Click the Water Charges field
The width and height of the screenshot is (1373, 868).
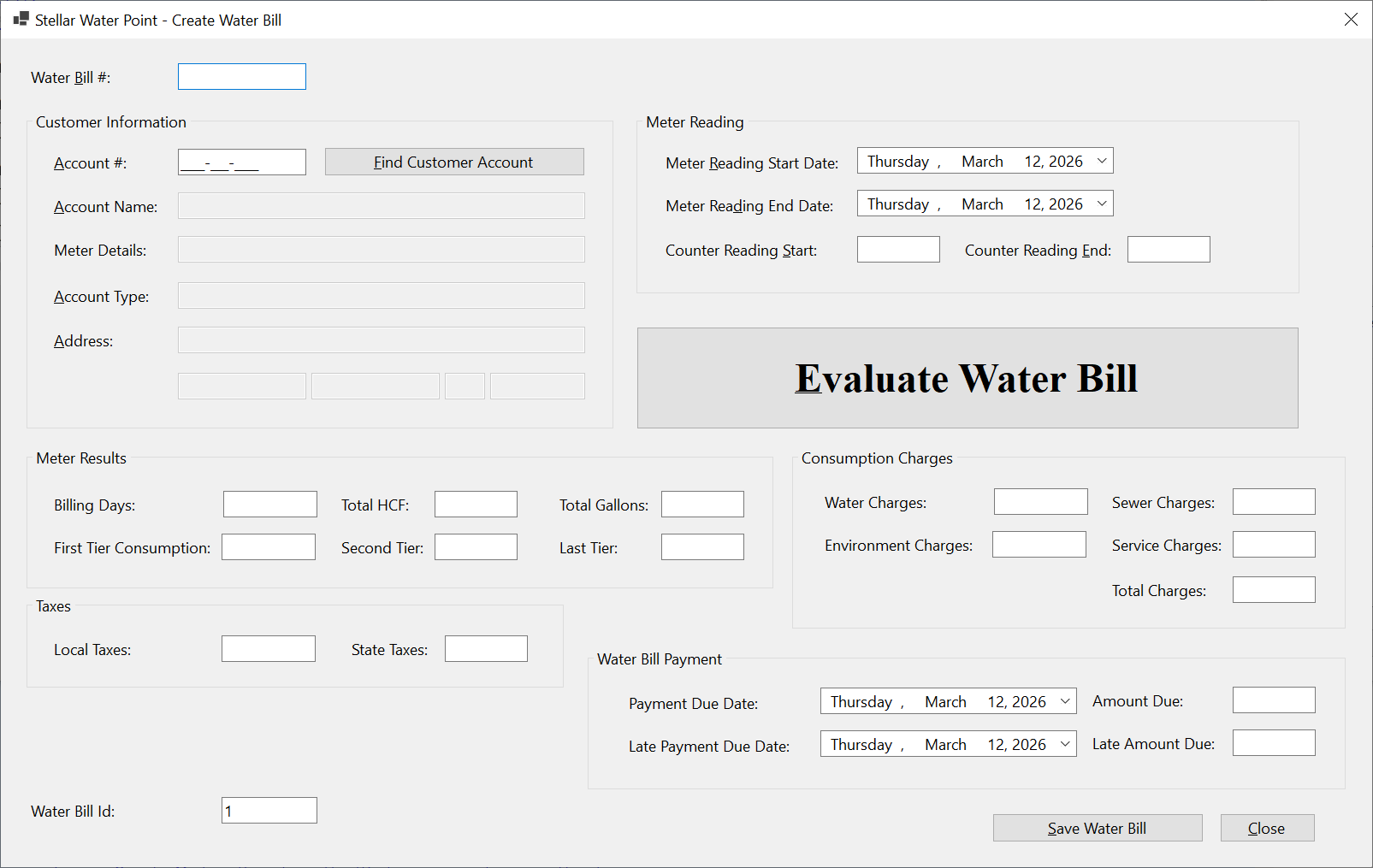pos(1041,502)
